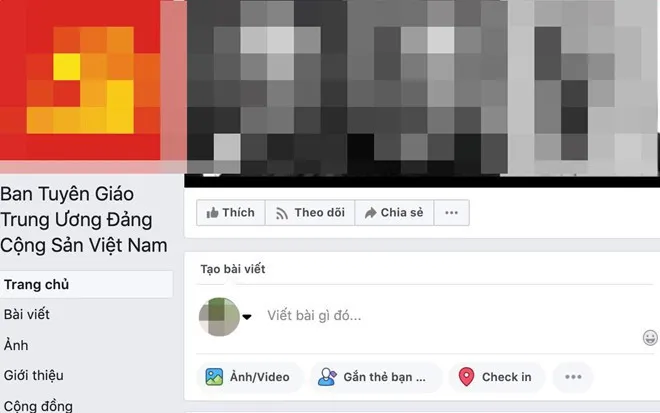Open the page cover photo

[x=422, y=87]
